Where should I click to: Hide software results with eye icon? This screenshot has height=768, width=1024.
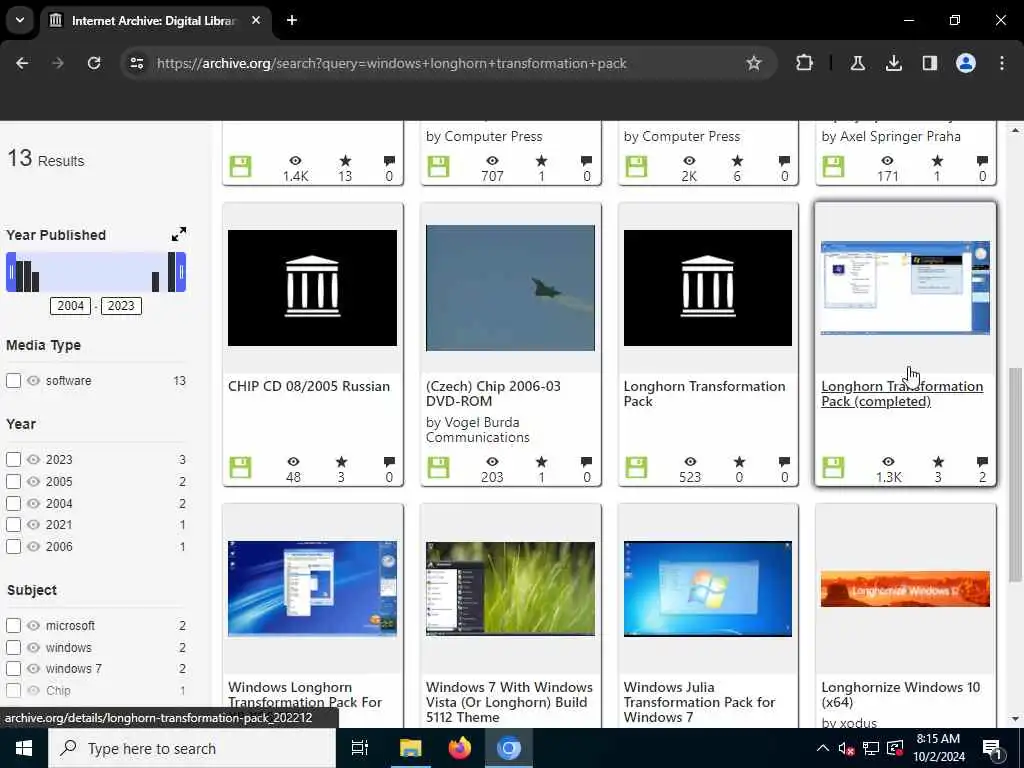click(x=33, y=381)
